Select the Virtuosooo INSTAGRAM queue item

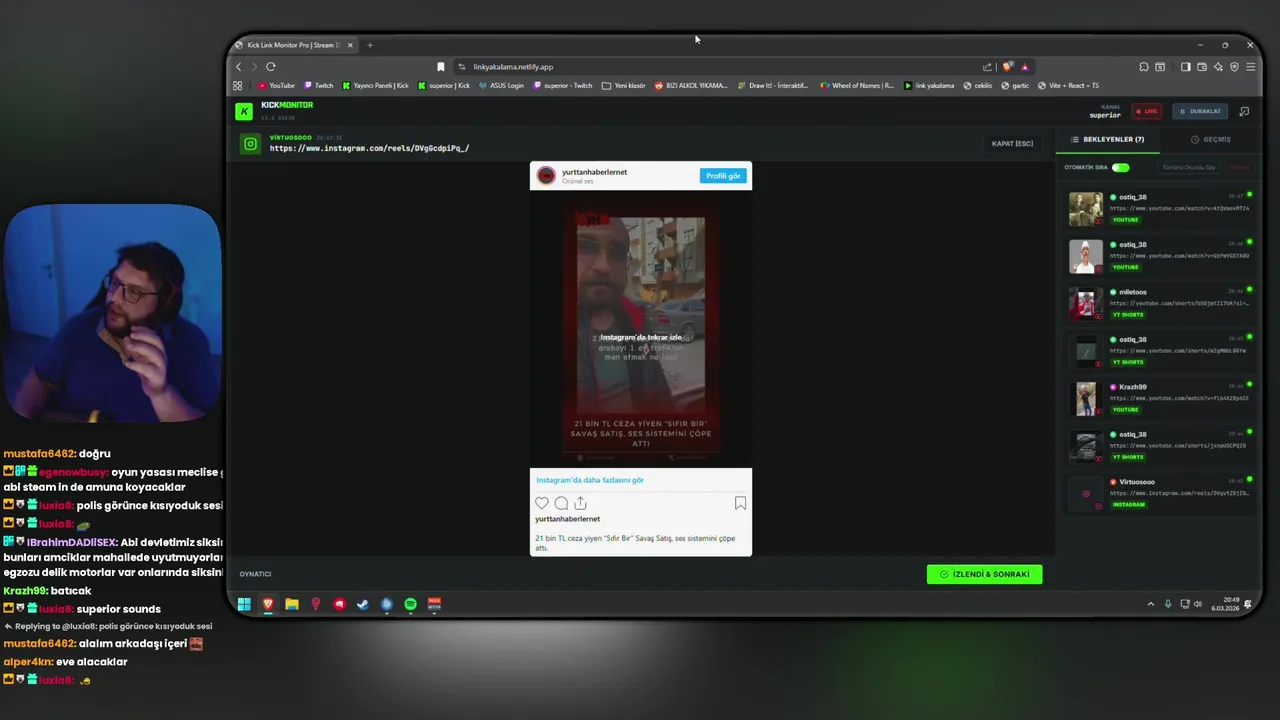click(1160, 493)
